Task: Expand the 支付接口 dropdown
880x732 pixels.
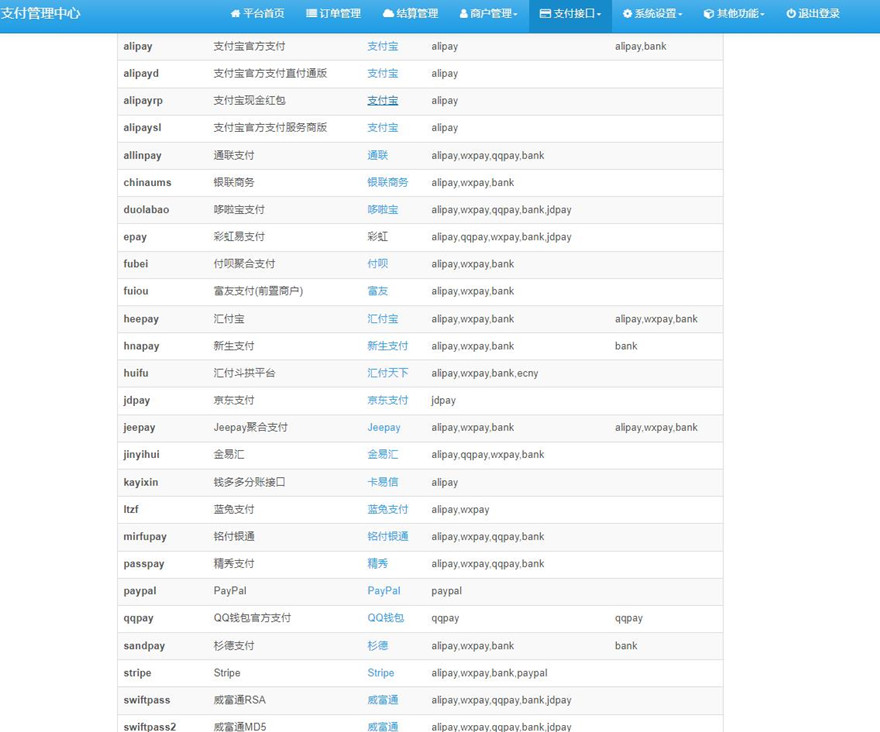Action: click(570, 13)
